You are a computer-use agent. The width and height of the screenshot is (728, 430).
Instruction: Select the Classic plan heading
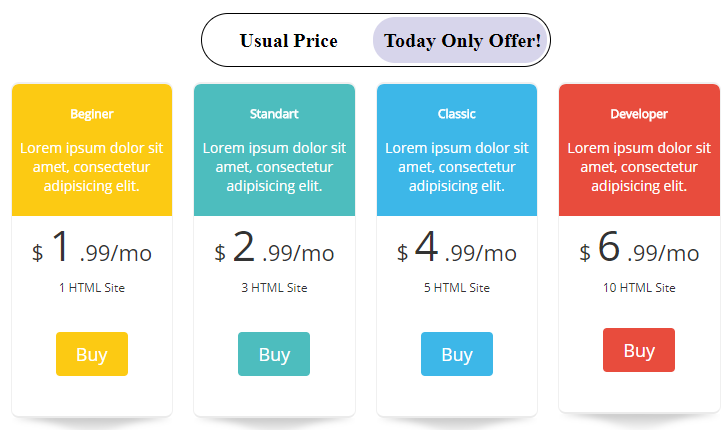click(457, 114)
